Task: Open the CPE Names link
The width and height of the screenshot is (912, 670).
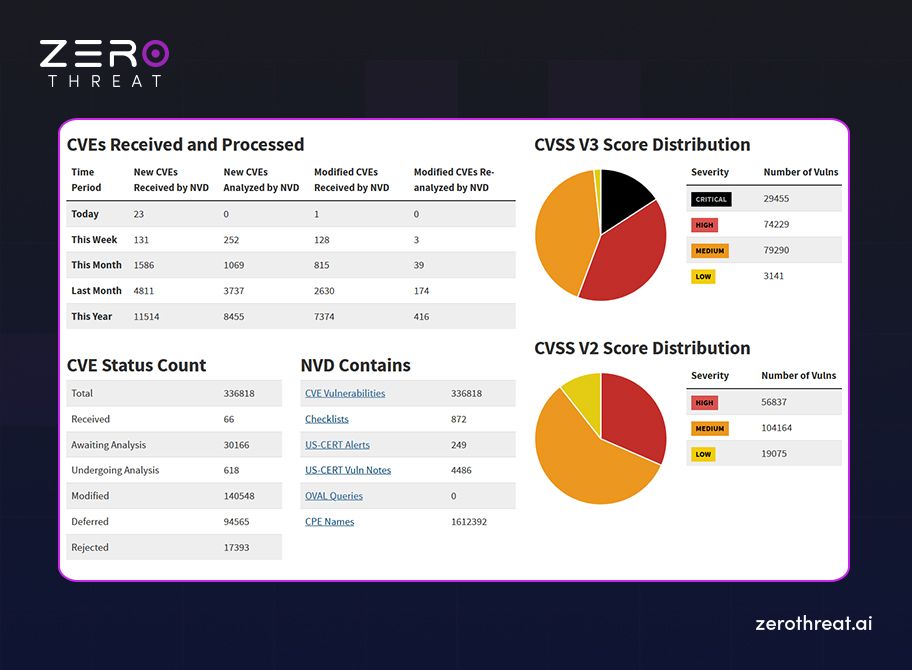Action: tap(329, 521)
